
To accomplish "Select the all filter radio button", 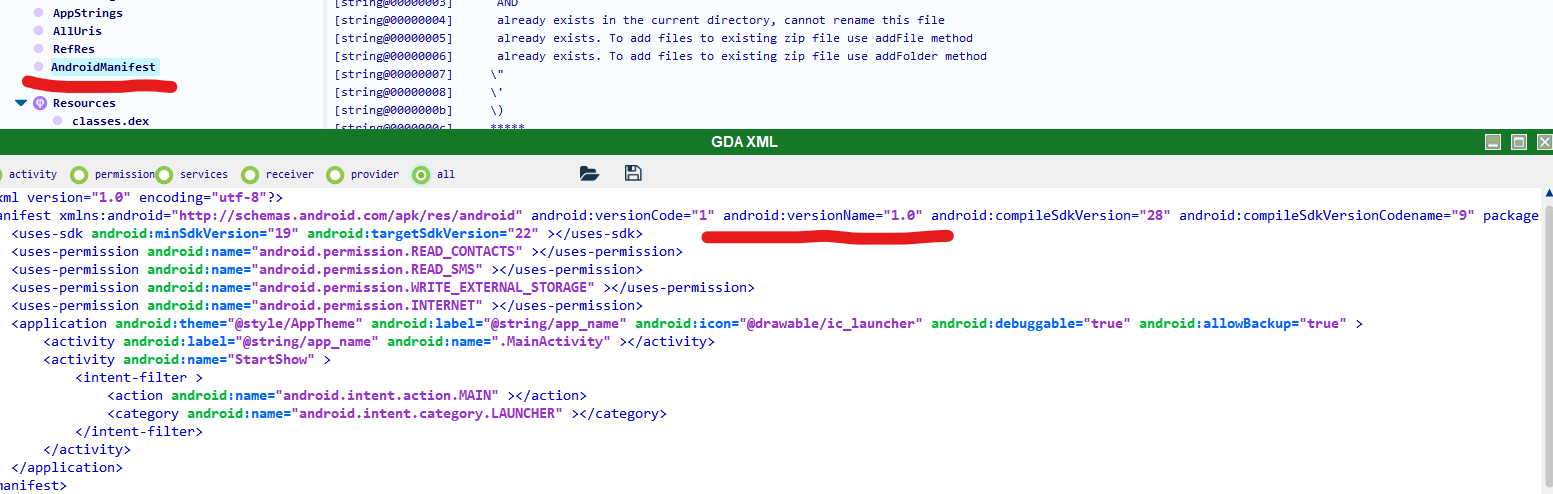I will click(x=421, y=174).
